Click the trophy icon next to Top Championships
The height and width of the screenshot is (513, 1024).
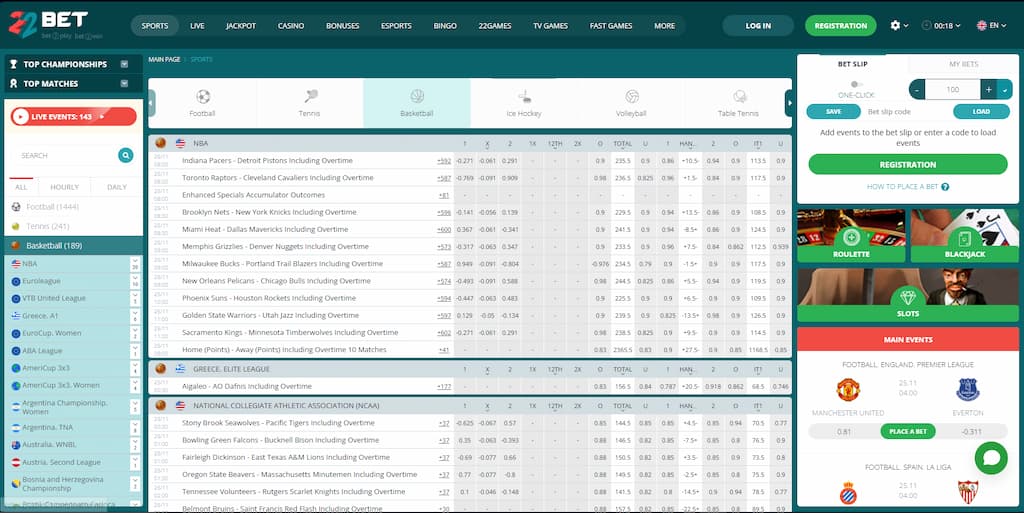tap(14, 64)
